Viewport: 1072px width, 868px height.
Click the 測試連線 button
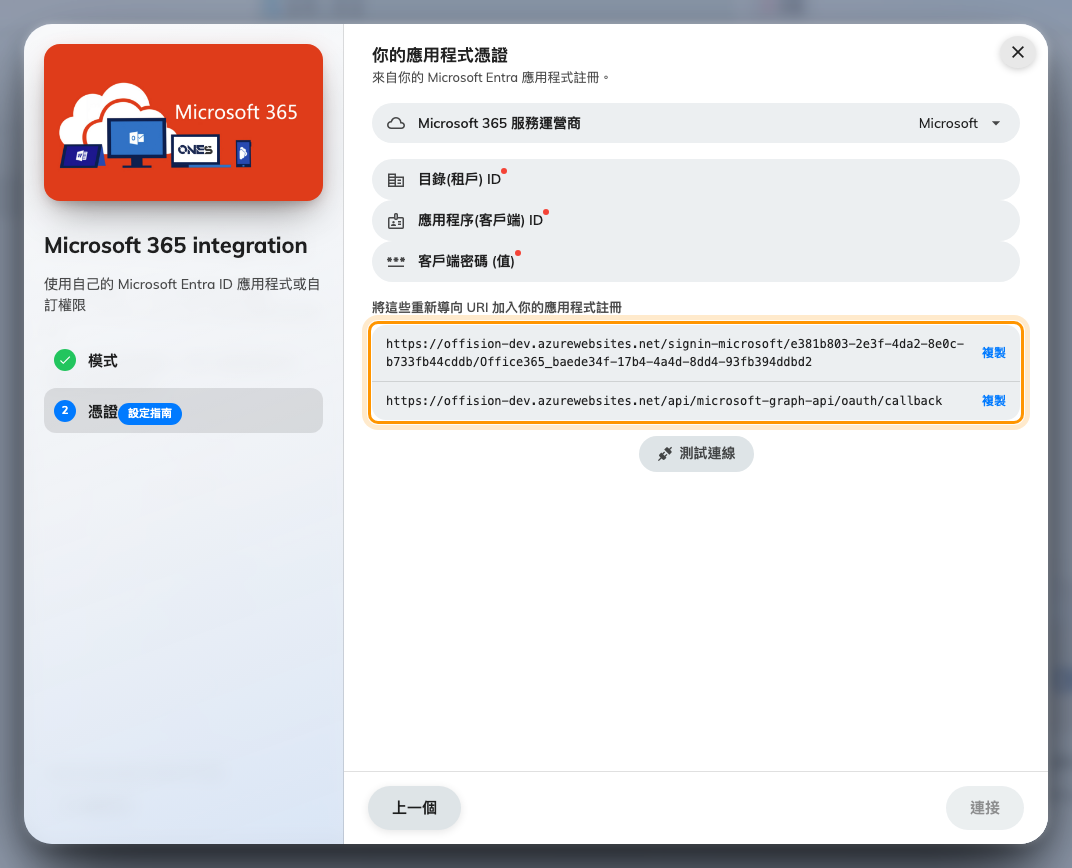[696, 454]
